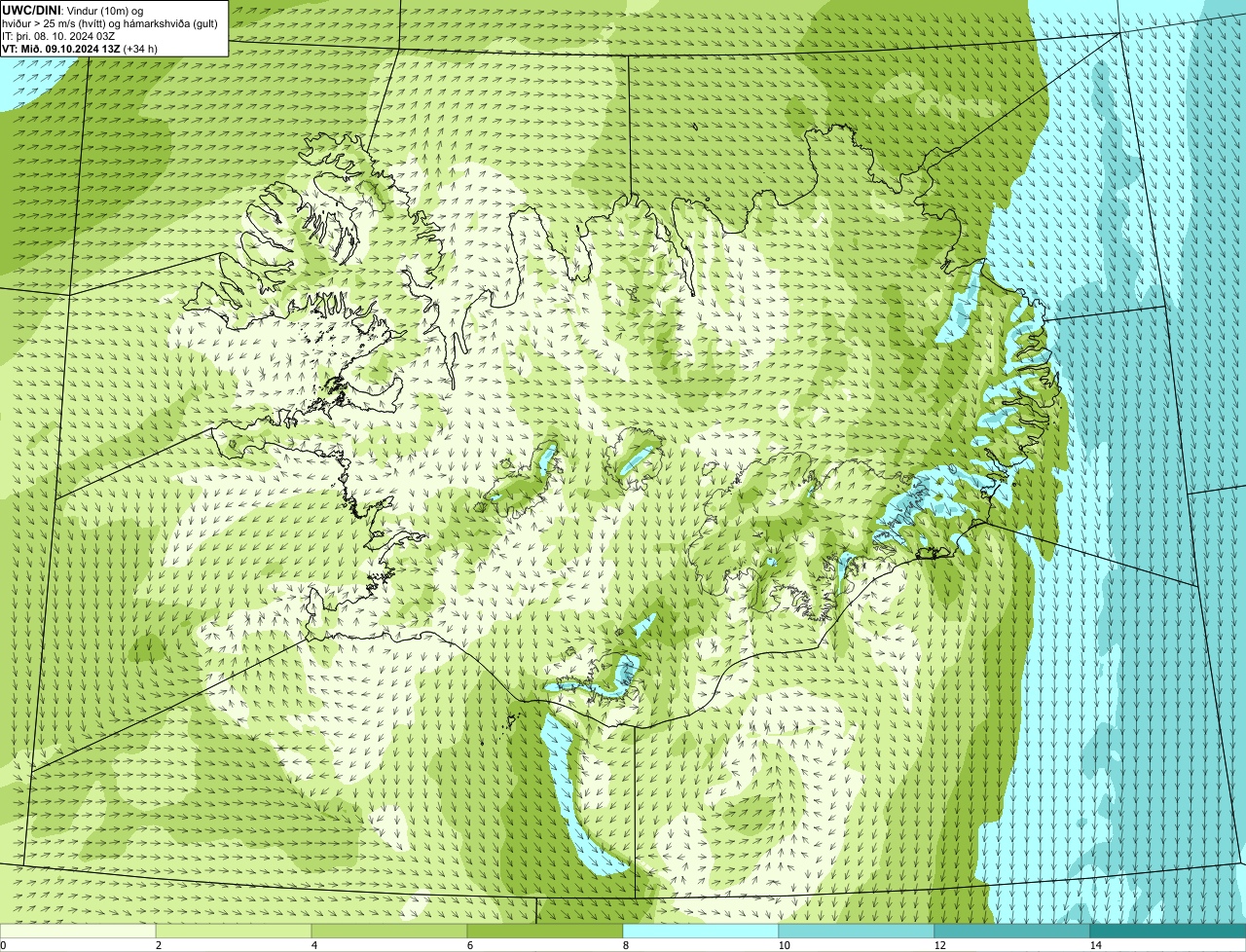Click the "IT: þri. 08. 10. 2024 03Z" line
Viewport: 1246px width, 952px height.
point(58,35)
